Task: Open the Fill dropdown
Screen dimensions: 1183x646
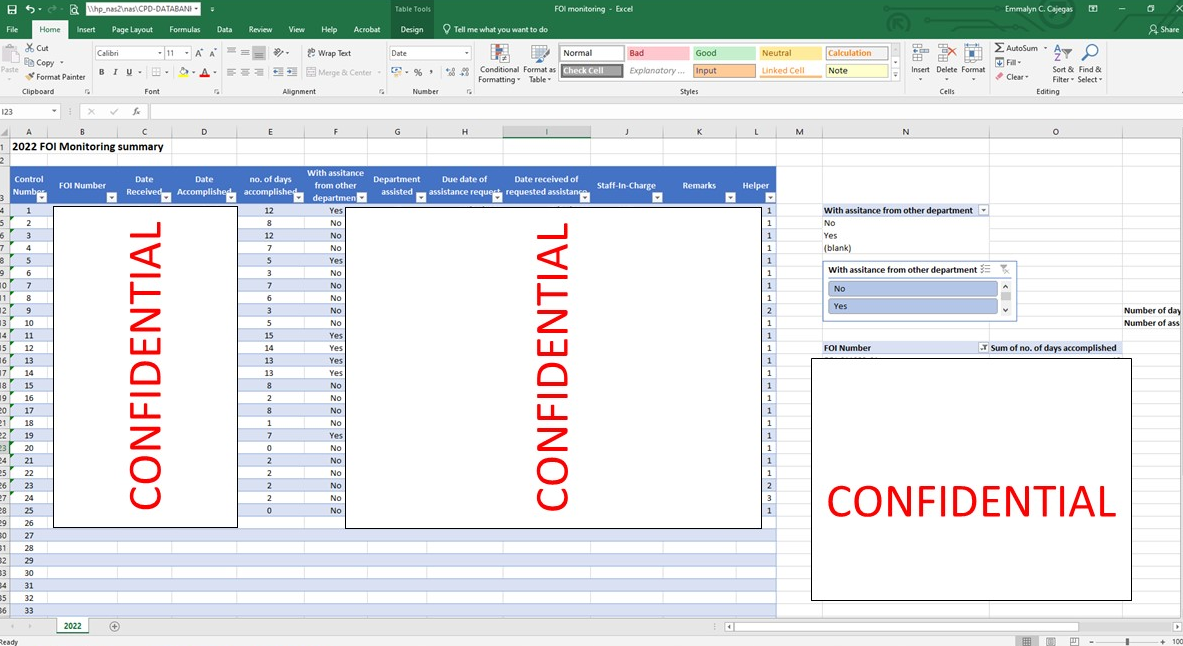Action: (1007, 63)
